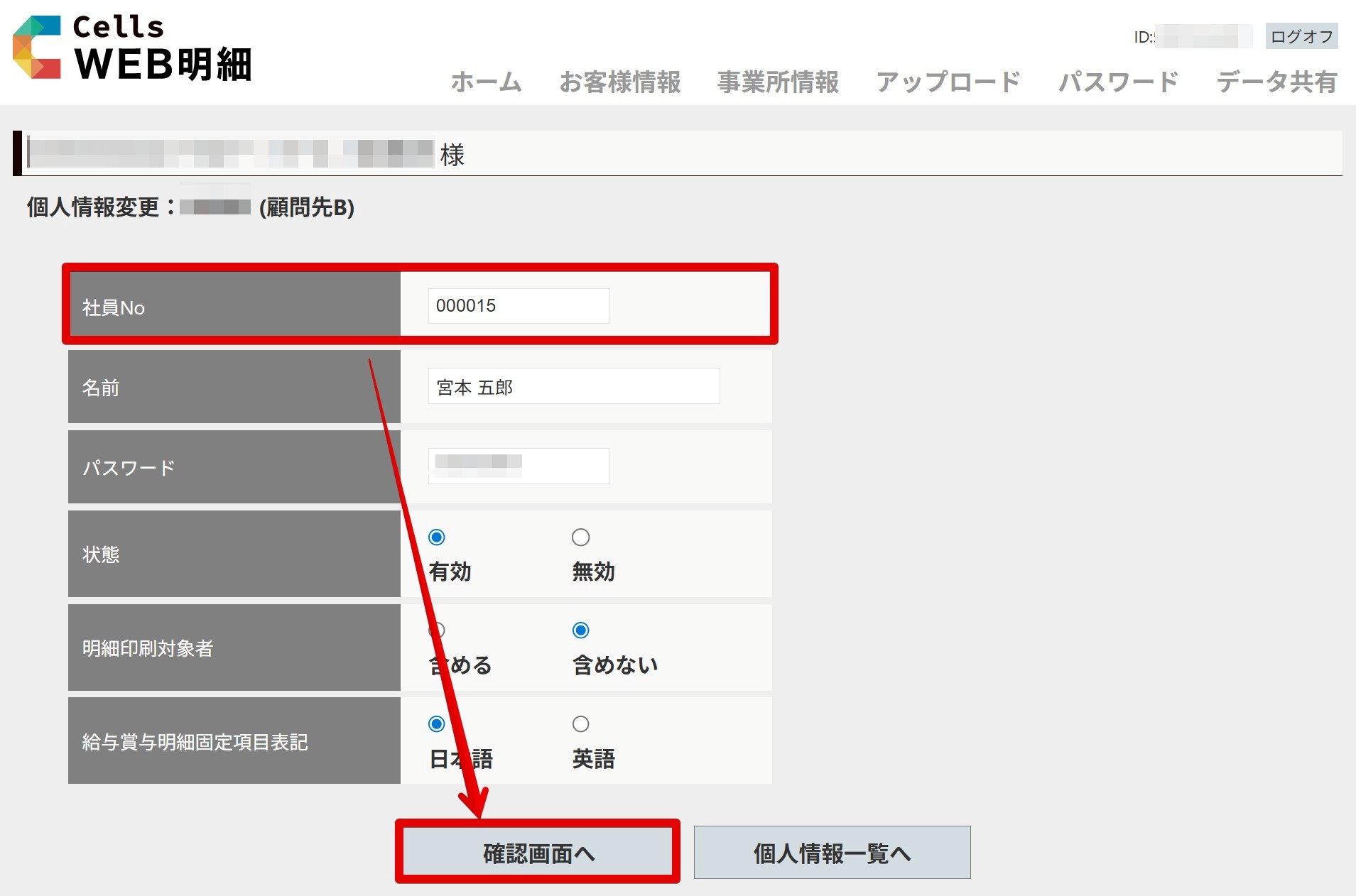The image size is (1356, 896).
Task: Select 含めない radio option
Action: 580,630
